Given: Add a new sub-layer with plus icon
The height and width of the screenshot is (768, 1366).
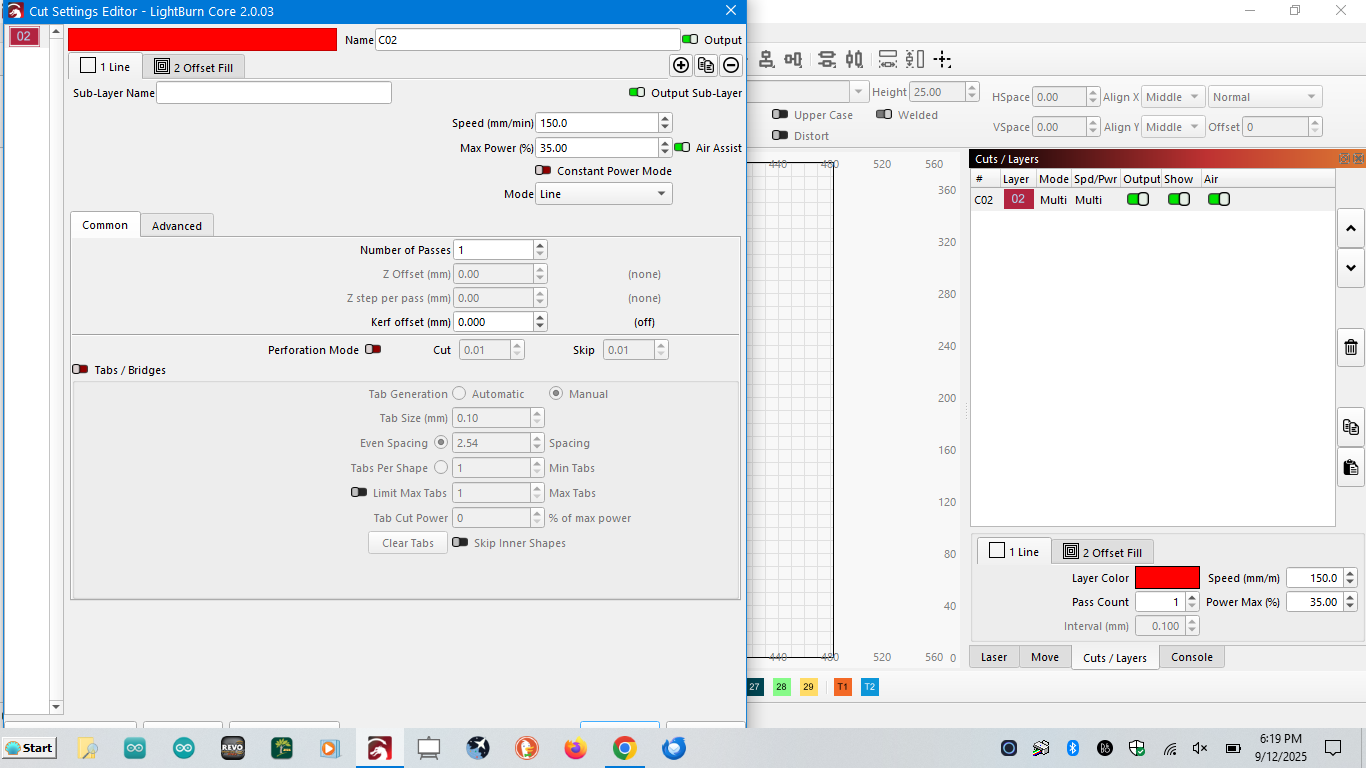Looking at the screenshot, I should tap(681, 65).
